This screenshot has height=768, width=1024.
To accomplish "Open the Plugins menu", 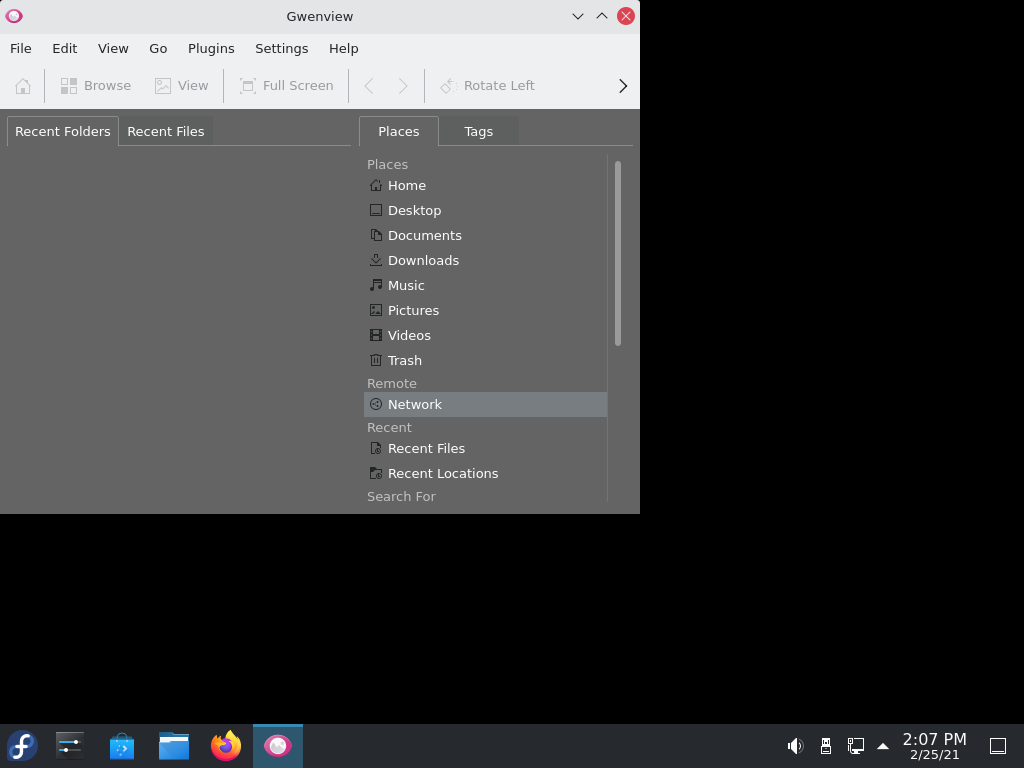I will (211, 48).
